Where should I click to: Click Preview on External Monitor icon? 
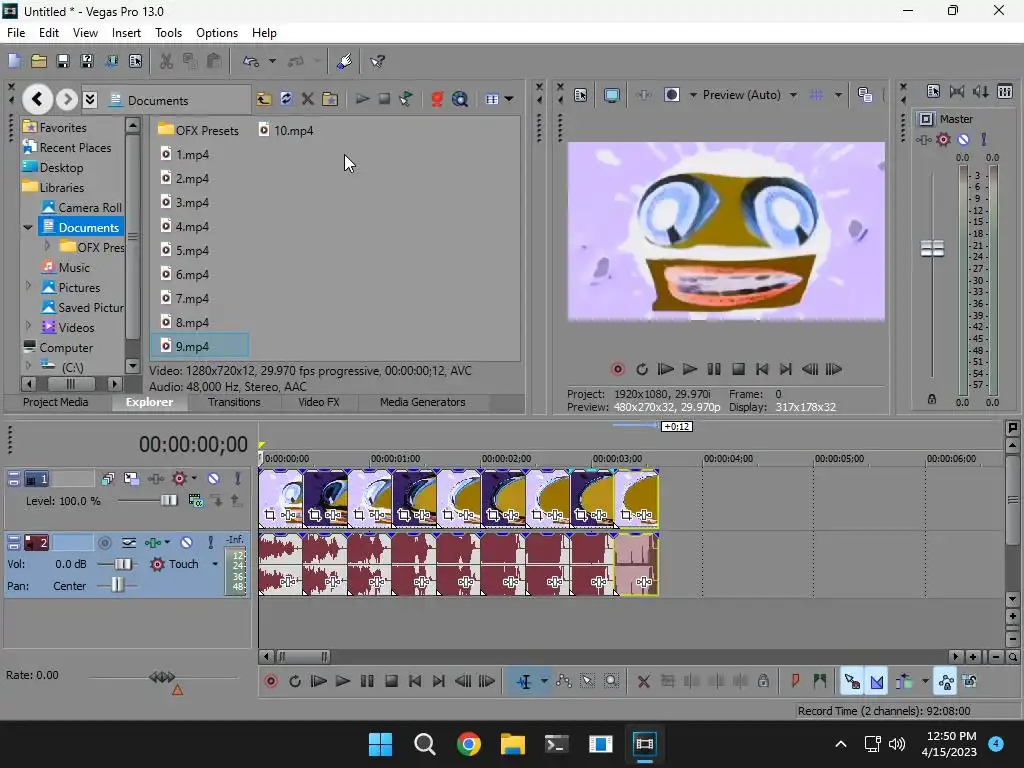(612, 95)
